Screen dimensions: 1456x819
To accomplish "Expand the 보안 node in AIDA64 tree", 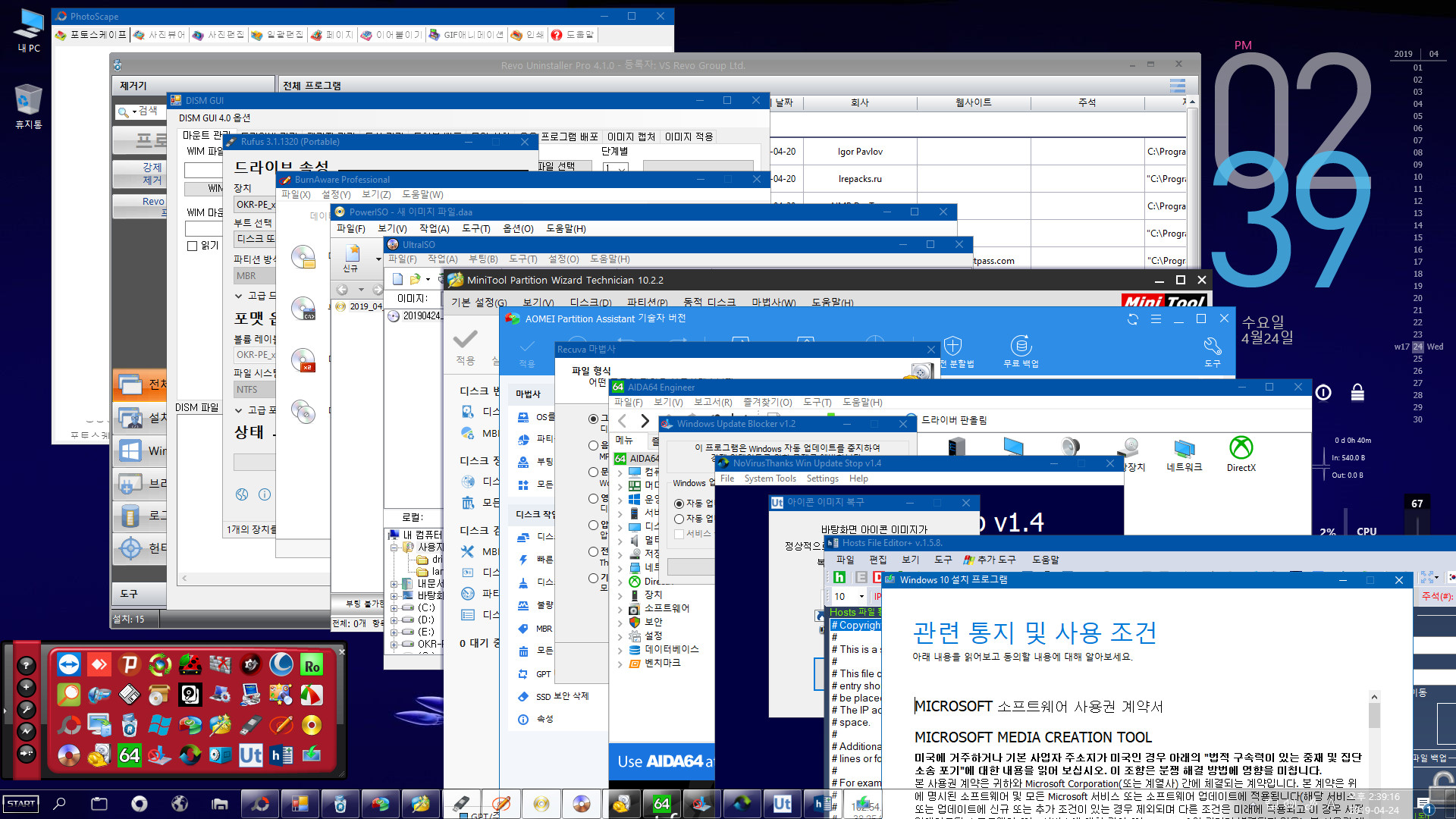I will coord(620,623).
